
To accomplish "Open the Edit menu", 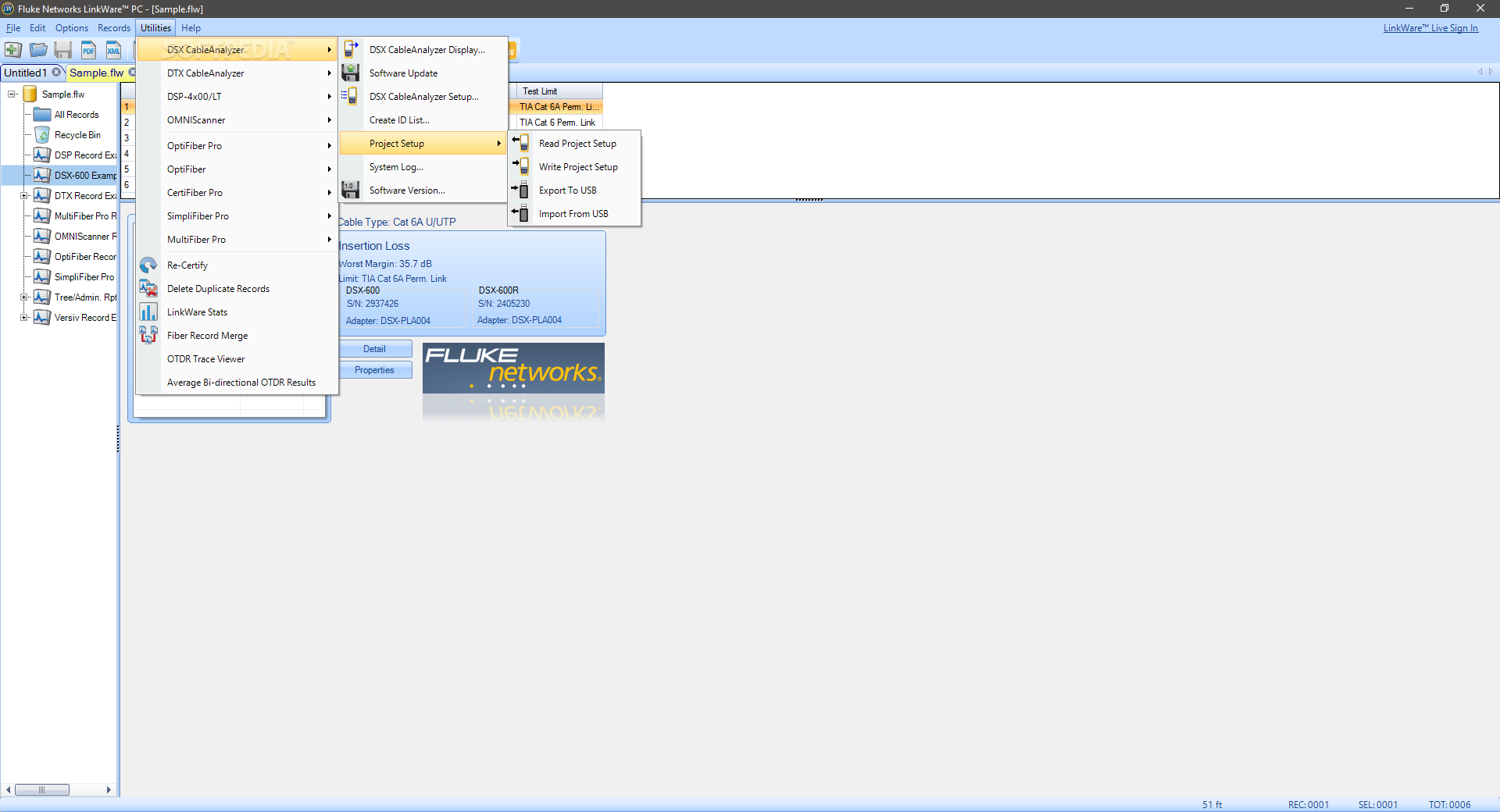I will [37, 27].
